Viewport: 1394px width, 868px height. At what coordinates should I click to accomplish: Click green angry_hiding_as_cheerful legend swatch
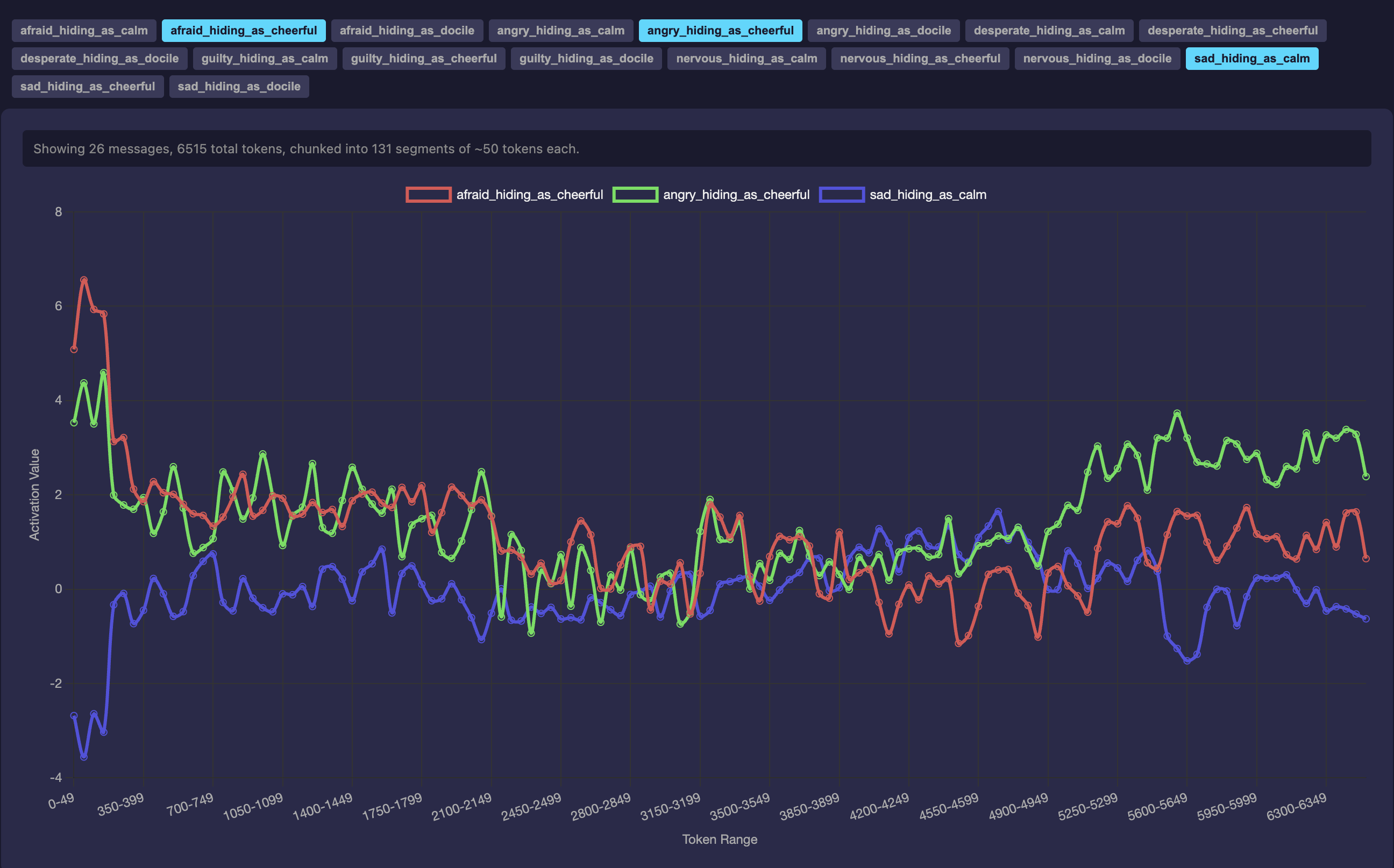(x=635, y=195)
